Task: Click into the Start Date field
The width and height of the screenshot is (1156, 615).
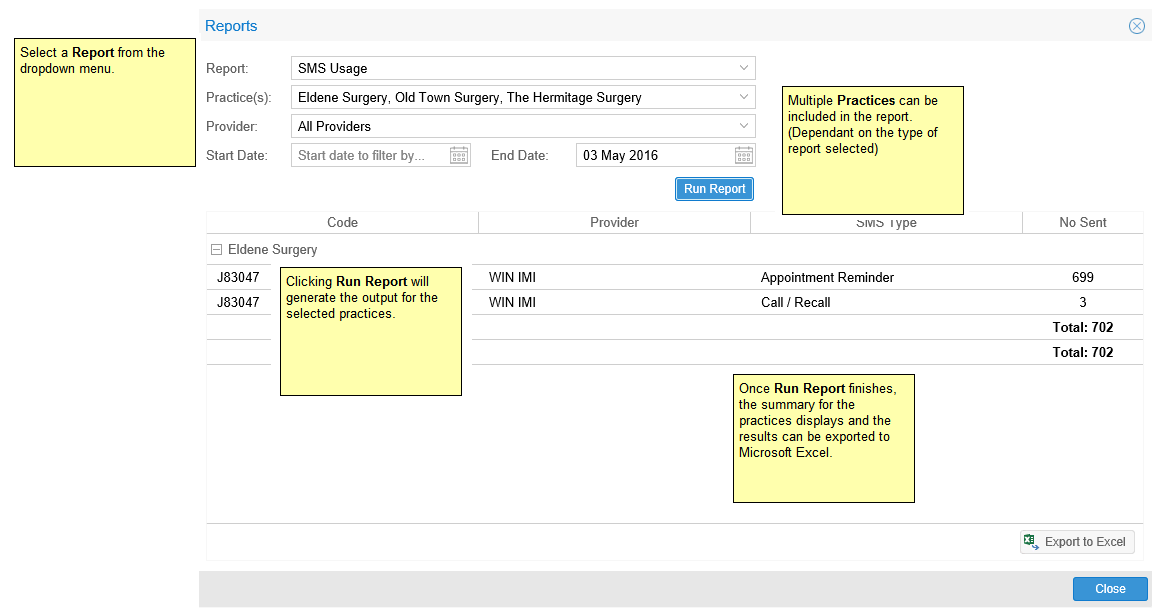Action: tap(370, 155)
